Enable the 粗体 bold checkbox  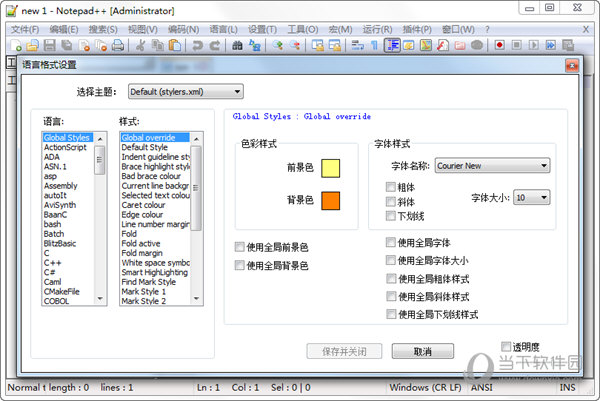(x=391, y=187)
